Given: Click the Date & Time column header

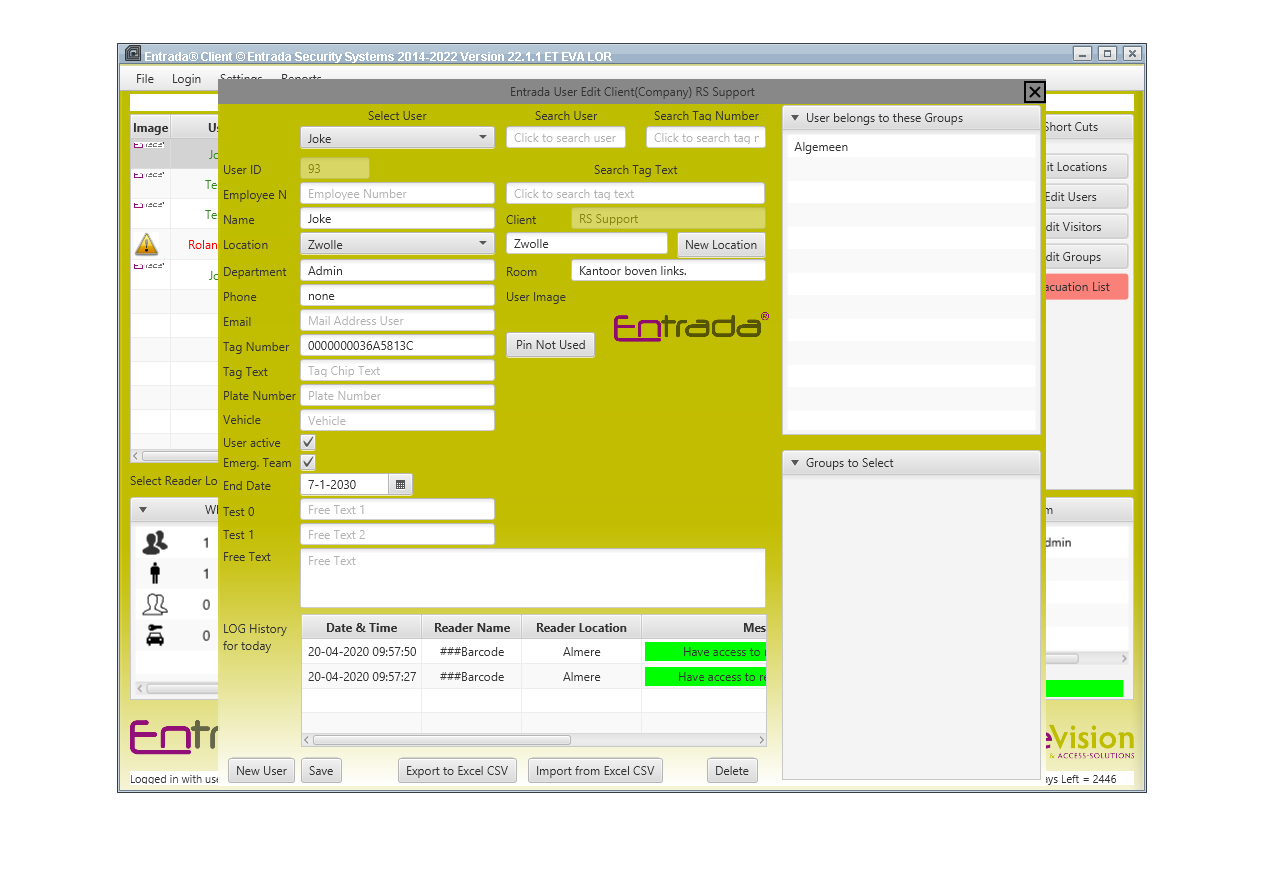Looking at the screenshot, I should (361, 628).
